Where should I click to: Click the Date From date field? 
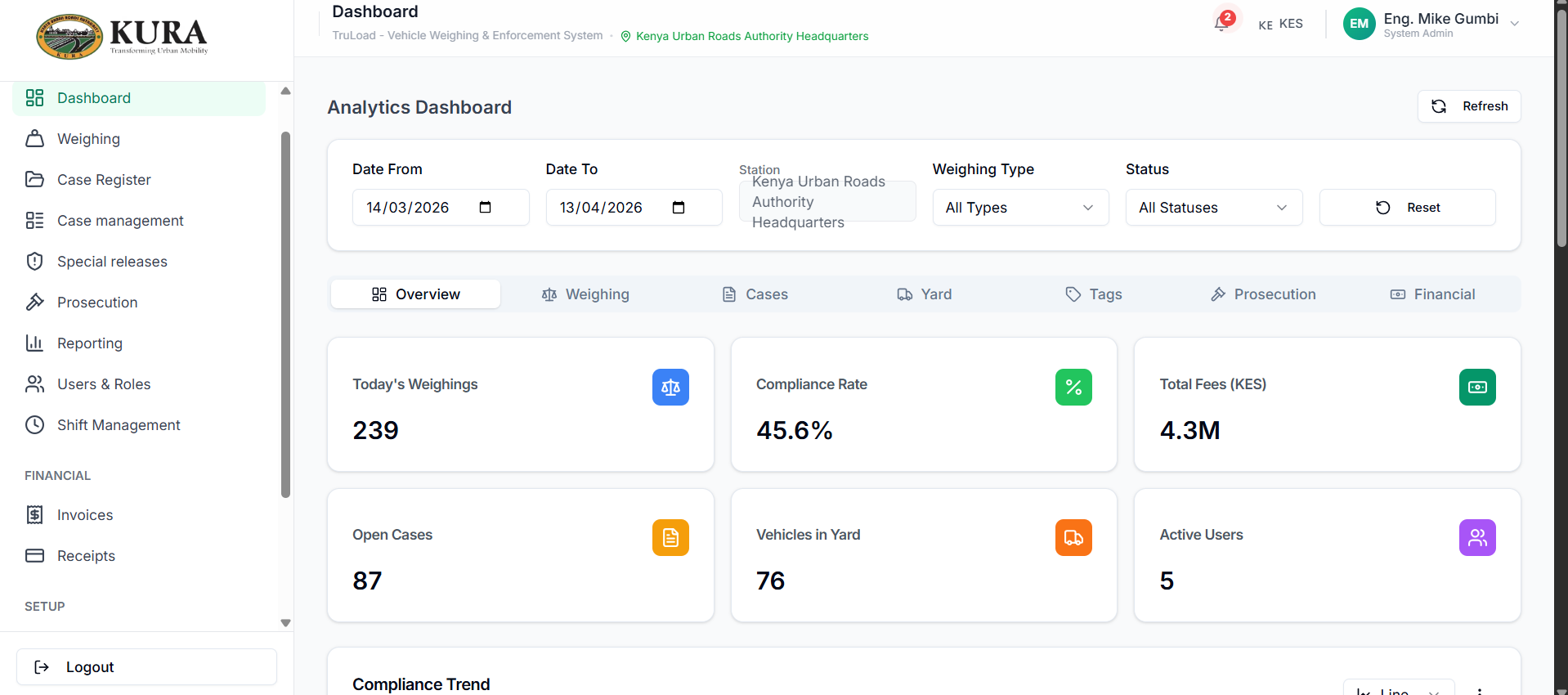click(x=441, y=208)
